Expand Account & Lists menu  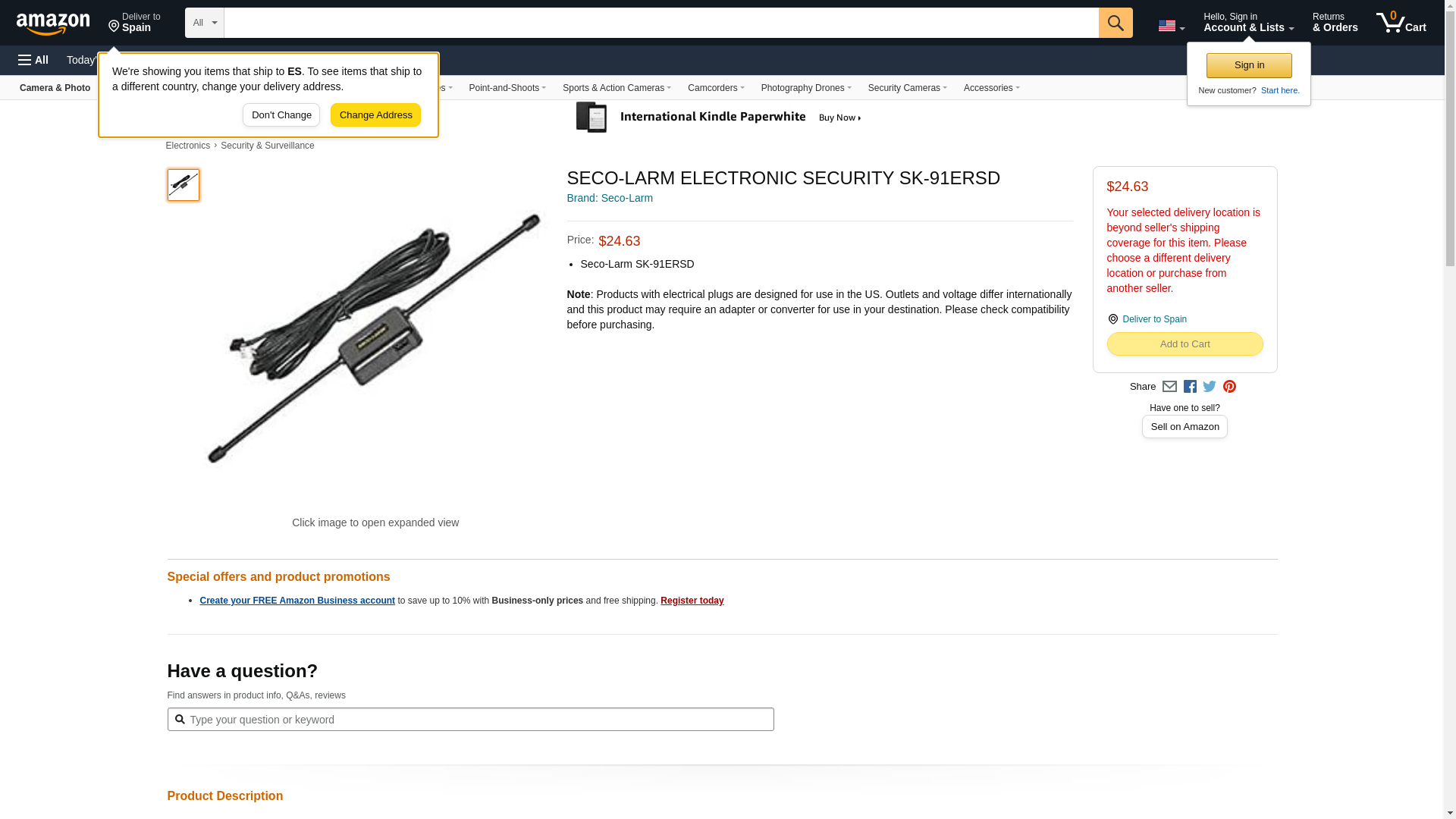tap(1248, 23)
